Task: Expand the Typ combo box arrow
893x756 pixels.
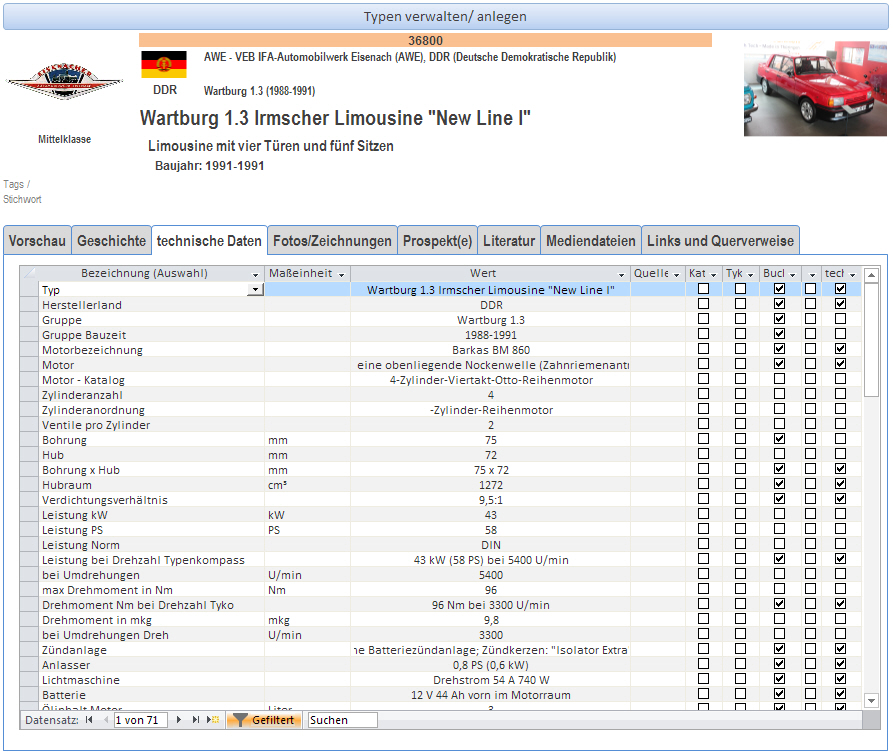Action: point(255,290)
